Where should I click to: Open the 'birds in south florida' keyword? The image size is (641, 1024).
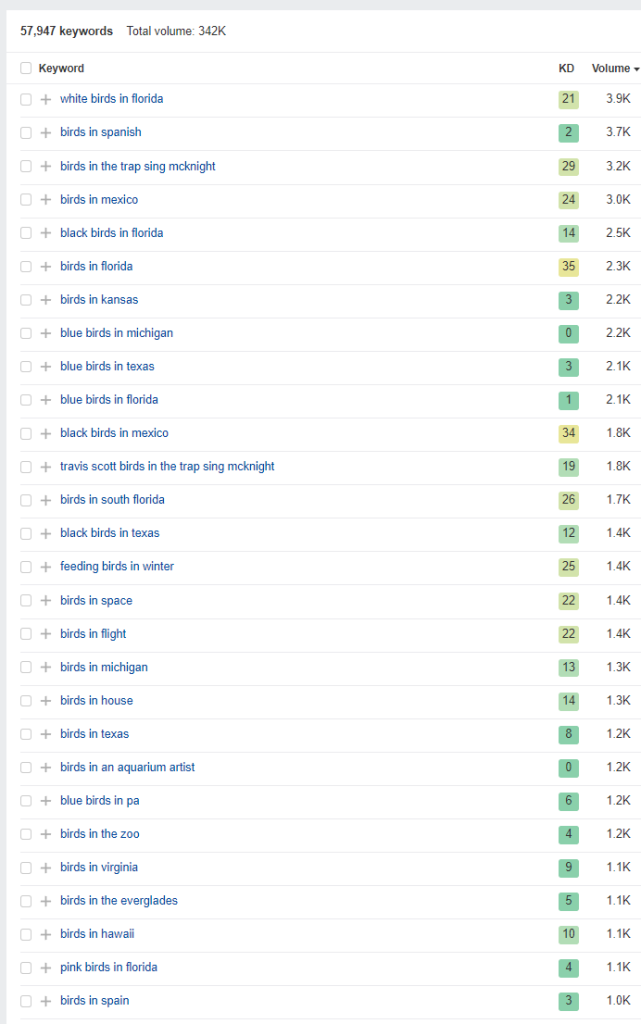coord(112,500)
